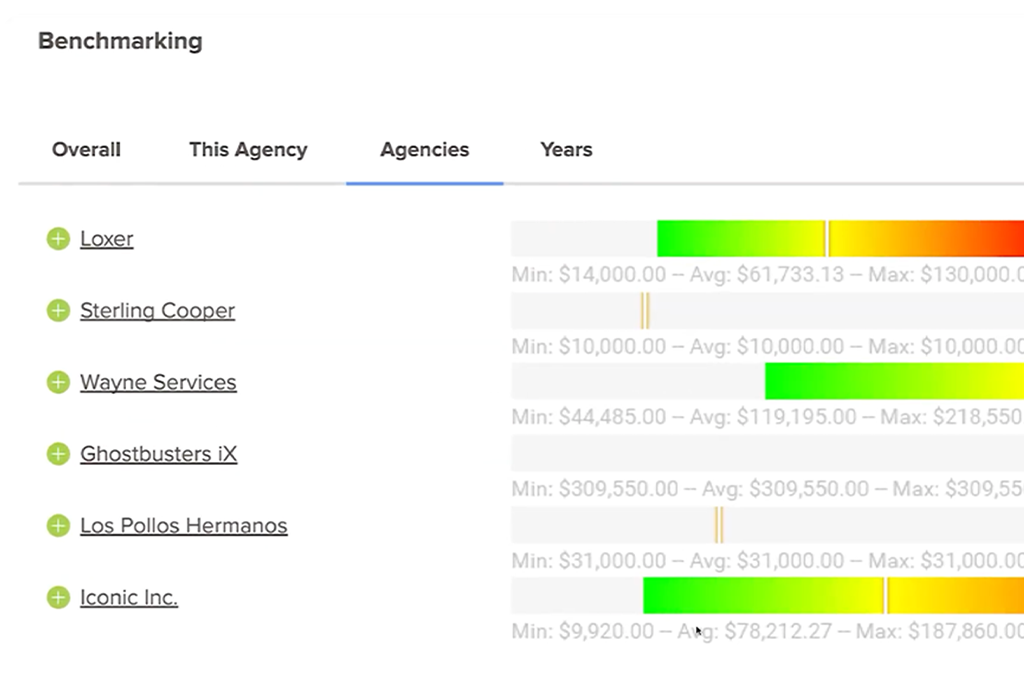Select the Sterling Cooper Min $10,000.00 stats text
This screenshot has width=1024, height=676.
(x=767, y=346)
